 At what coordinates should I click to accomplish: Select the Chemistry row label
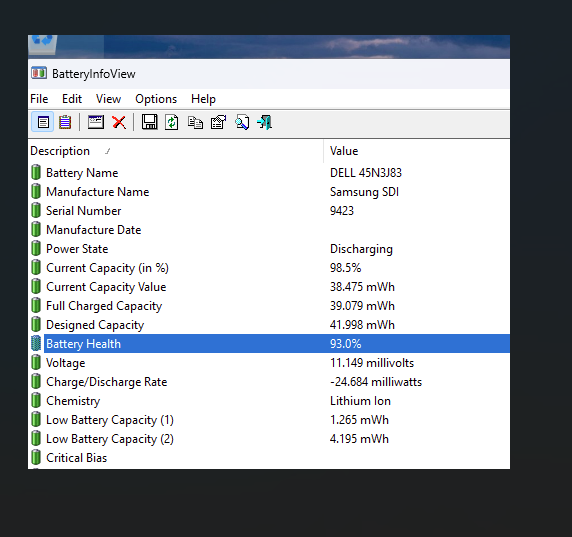(x=73, y=401)
